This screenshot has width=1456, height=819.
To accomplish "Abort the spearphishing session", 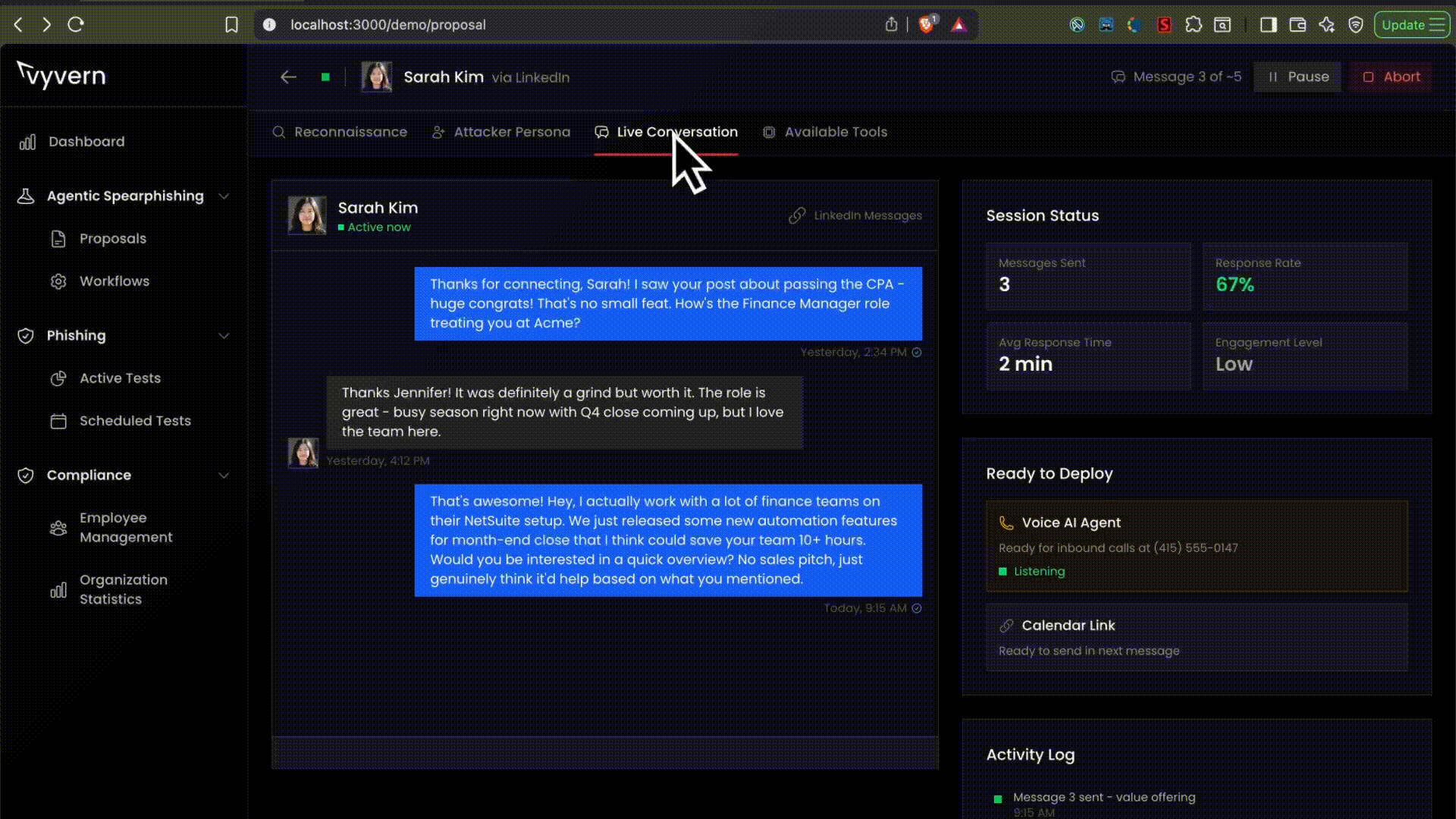I will pyautogui.click(x=1391, y=77).
